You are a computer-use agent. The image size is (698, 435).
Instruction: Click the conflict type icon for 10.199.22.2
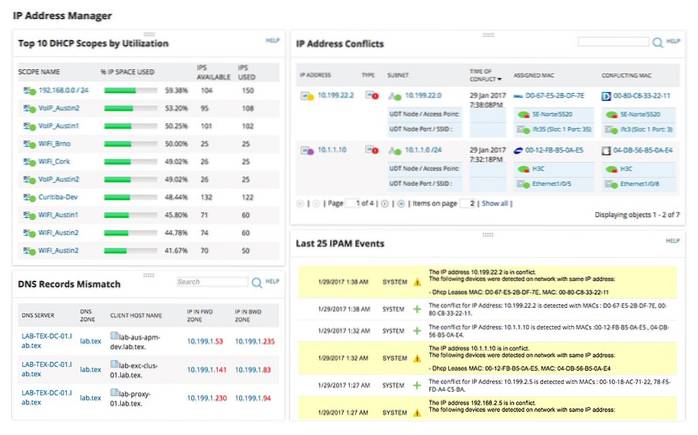369,96
